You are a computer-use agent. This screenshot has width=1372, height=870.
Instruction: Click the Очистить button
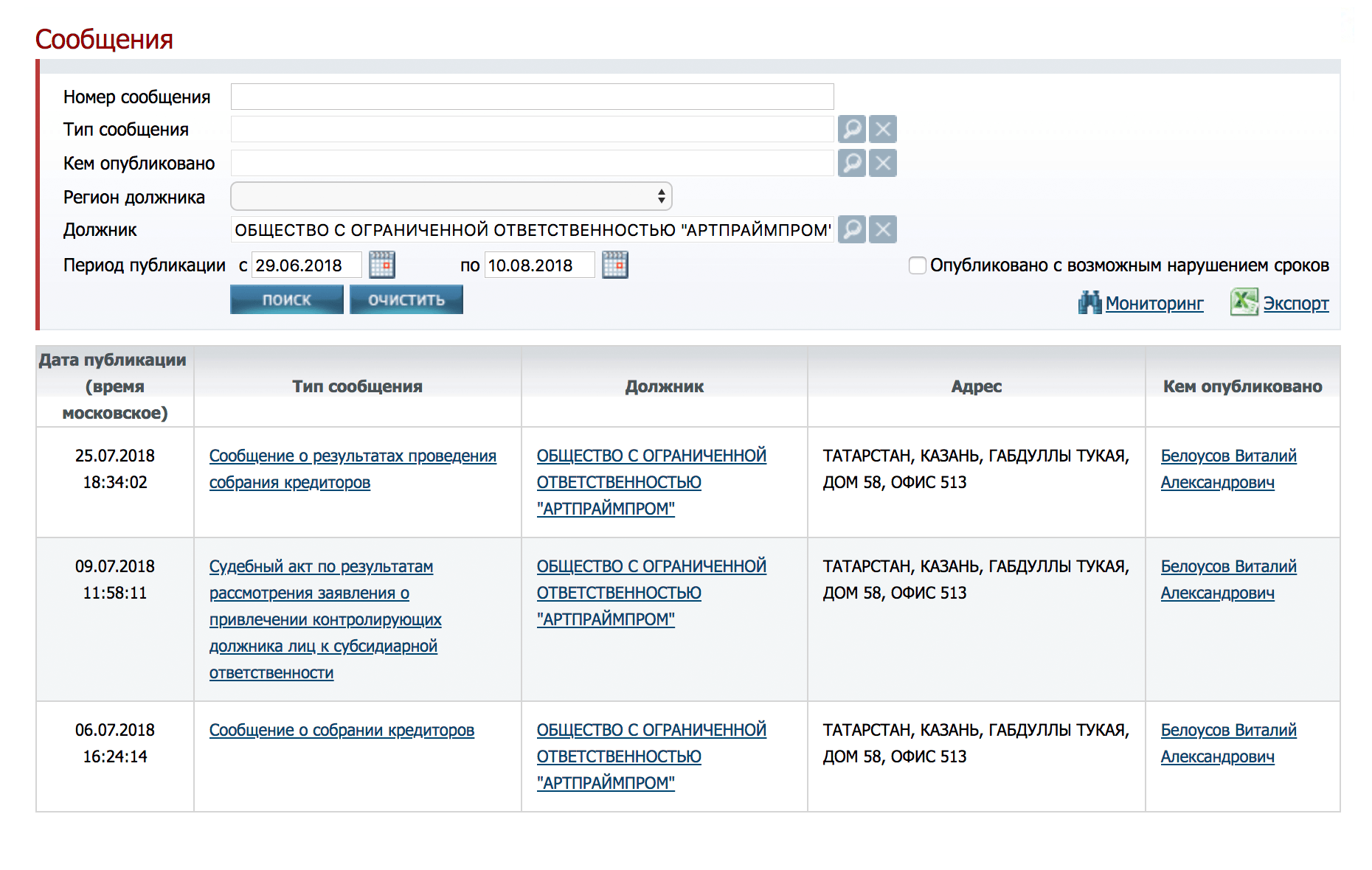pyautogui.click(x=406, y=300)
